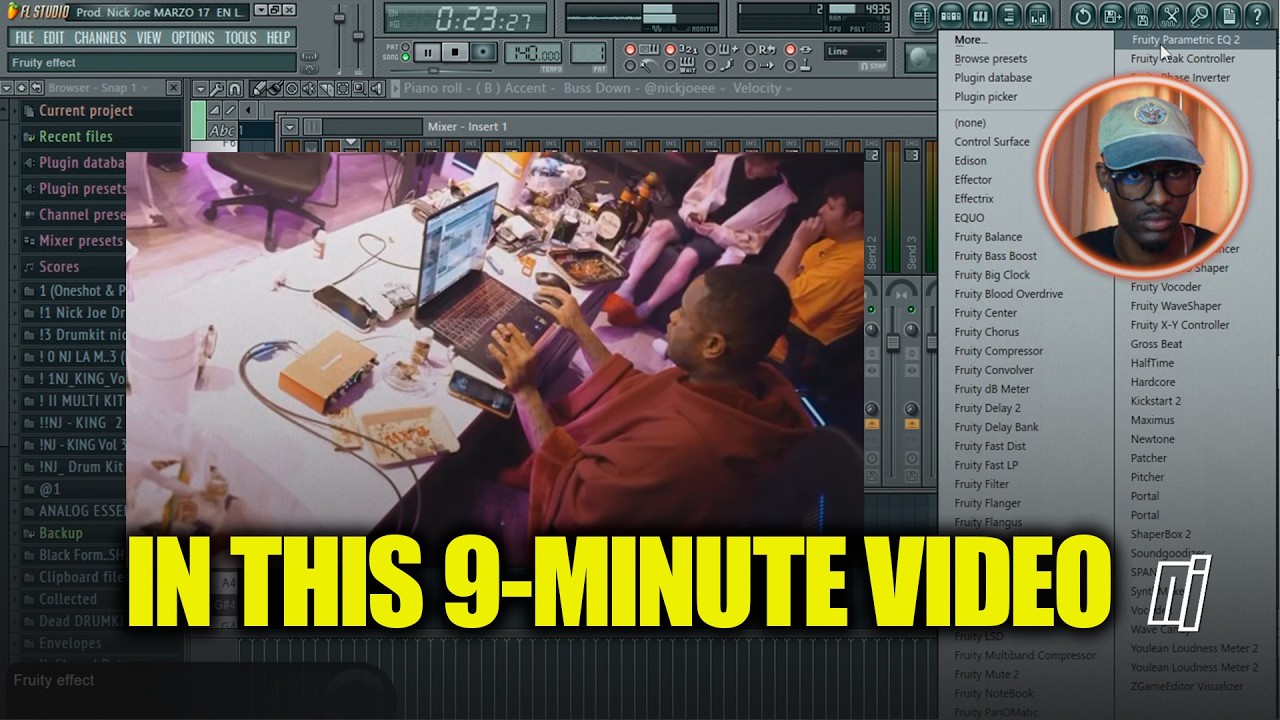Select the piano roll mute tool

(x=309, y=88)
